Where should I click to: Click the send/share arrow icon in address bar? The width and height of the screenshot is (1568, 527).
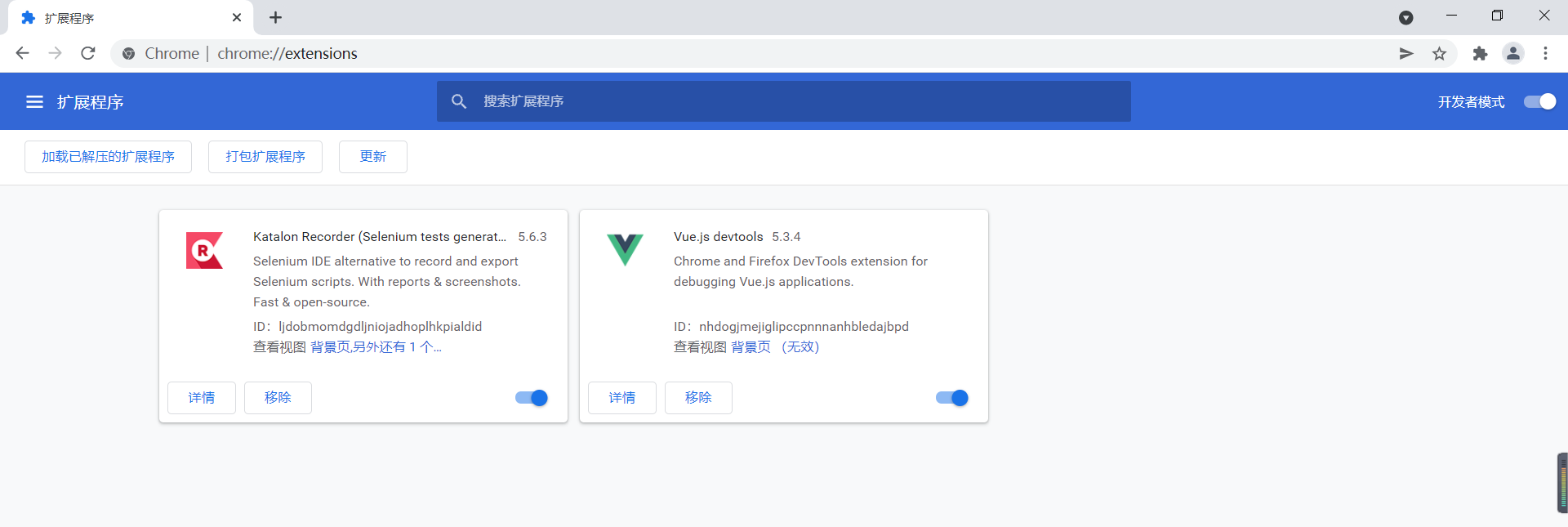coord(1406,53)
